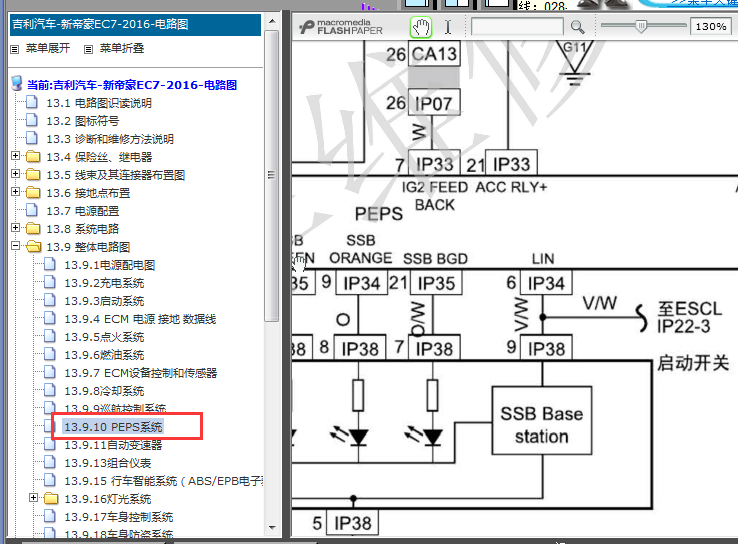This screenshot has height=544, width=738.
Task: Select the text selection cursor tool
Action: click(x=448, y=27)
